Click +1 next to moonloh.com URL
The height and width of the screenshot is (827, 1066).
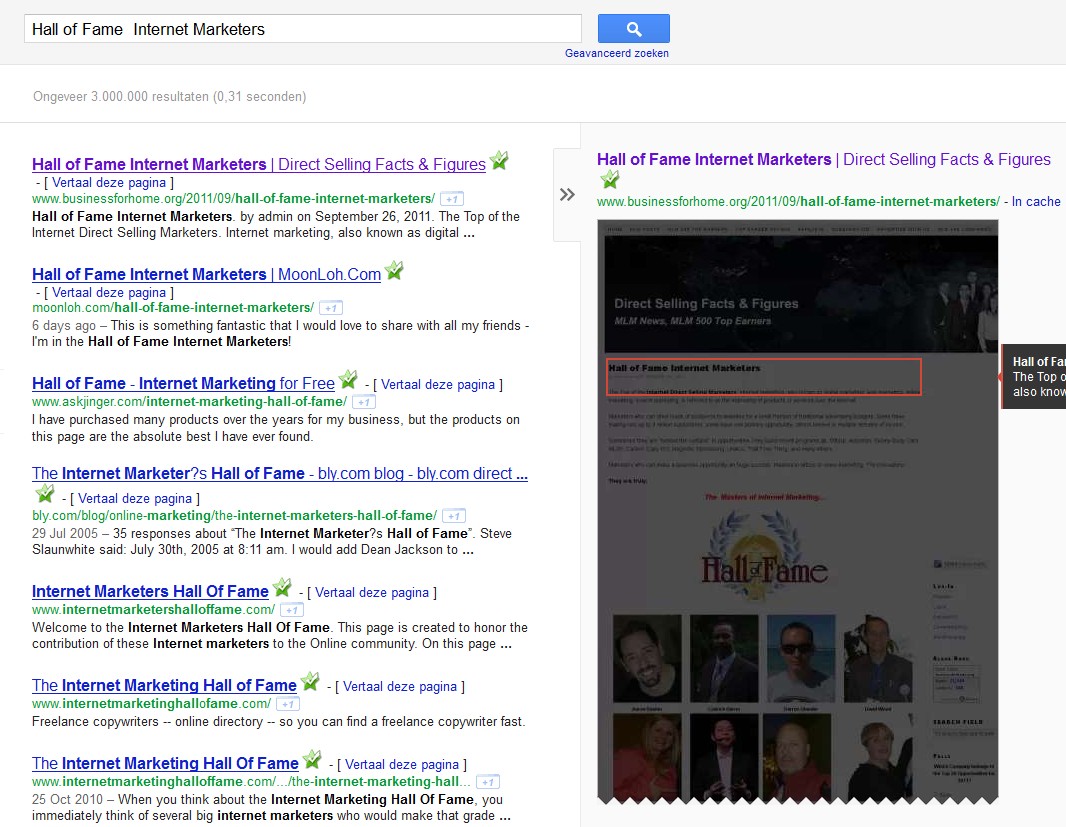coord(331,308)
